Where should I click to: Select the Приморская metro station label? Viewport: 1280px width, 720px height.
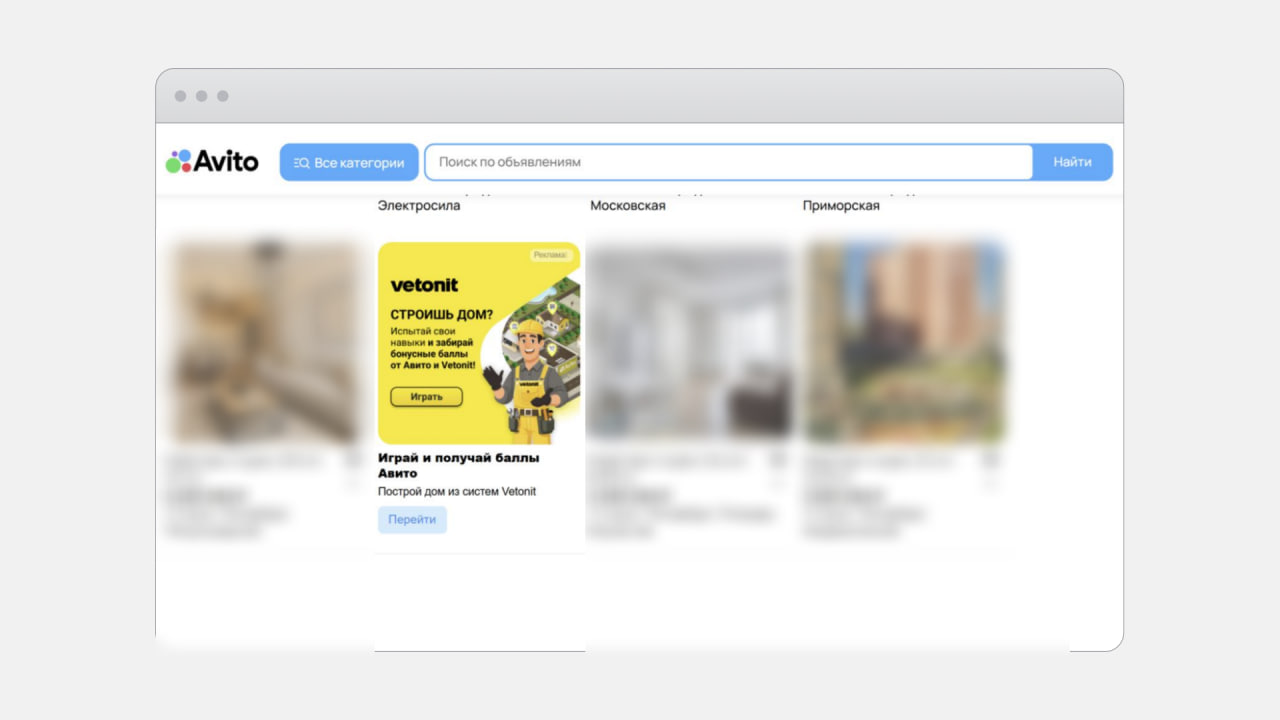pyautogui.click(x=841, y=206)
